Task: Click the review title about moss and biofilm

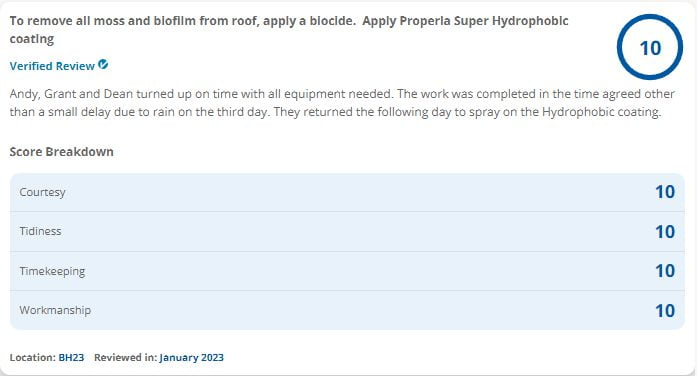Action: pos(289,30)
